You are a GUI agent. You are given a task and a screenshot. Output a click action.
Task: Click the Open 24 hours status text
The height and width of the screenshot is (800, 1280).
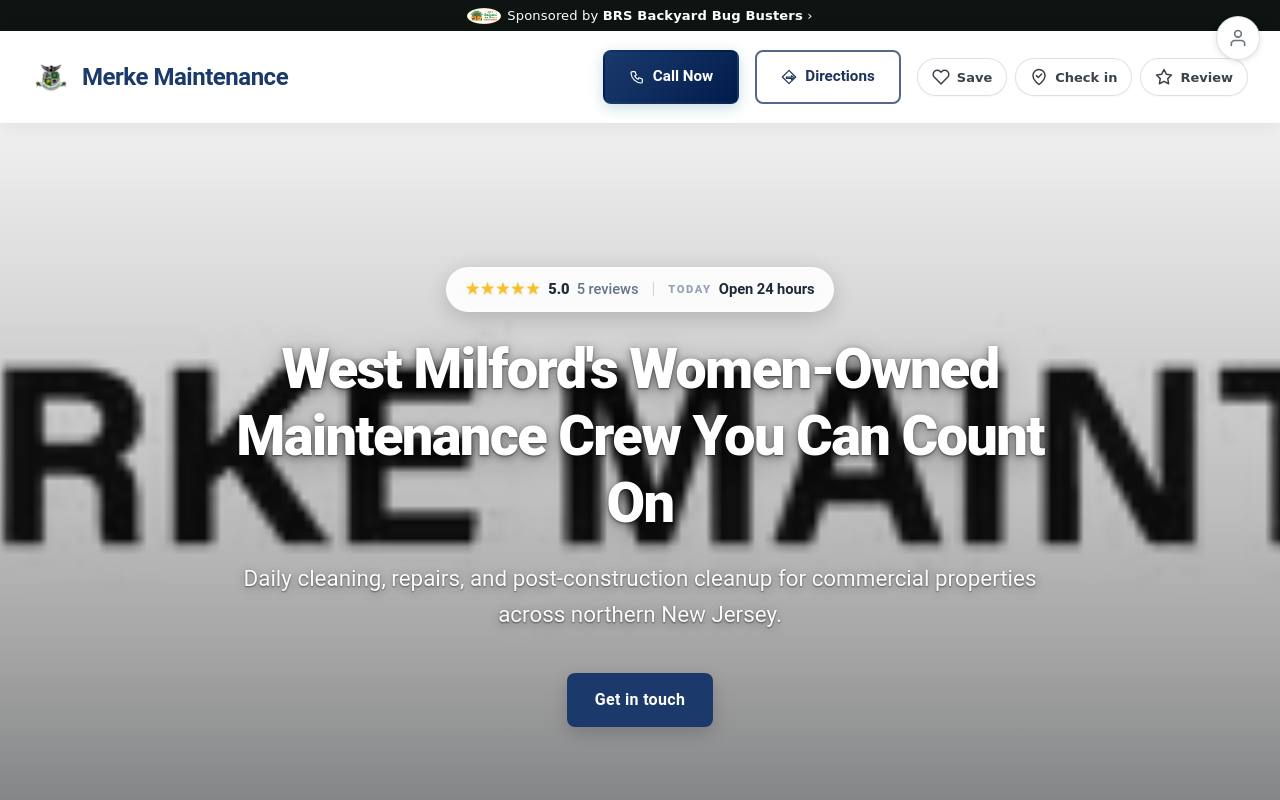point(766,289)
